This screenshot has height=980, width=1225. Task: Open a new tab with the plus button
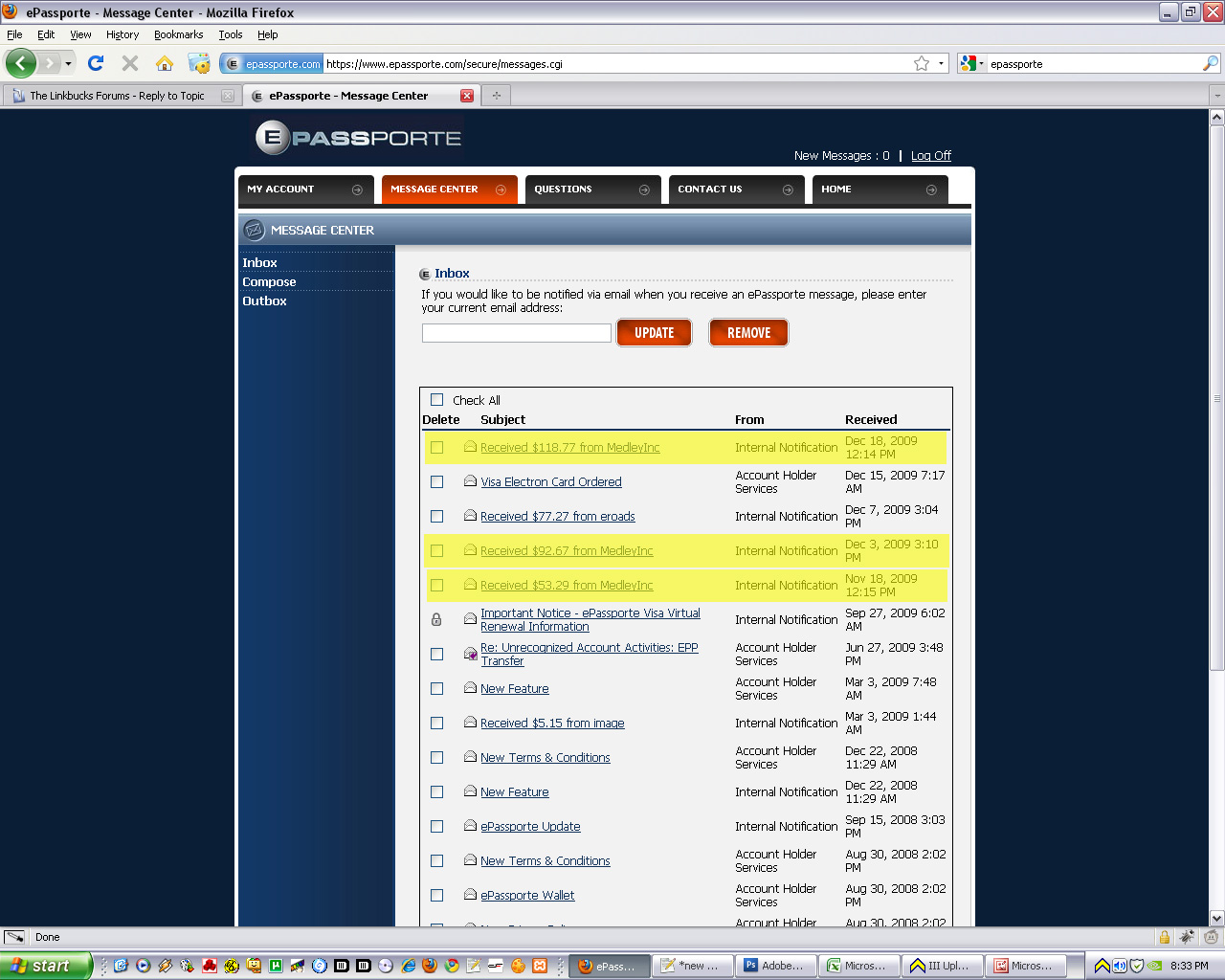496,96
